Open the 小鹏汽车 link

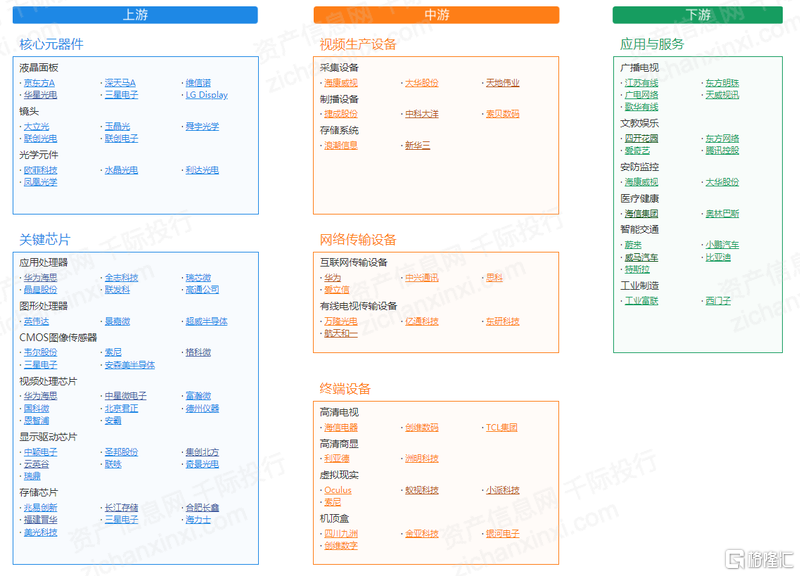point(722,245)
